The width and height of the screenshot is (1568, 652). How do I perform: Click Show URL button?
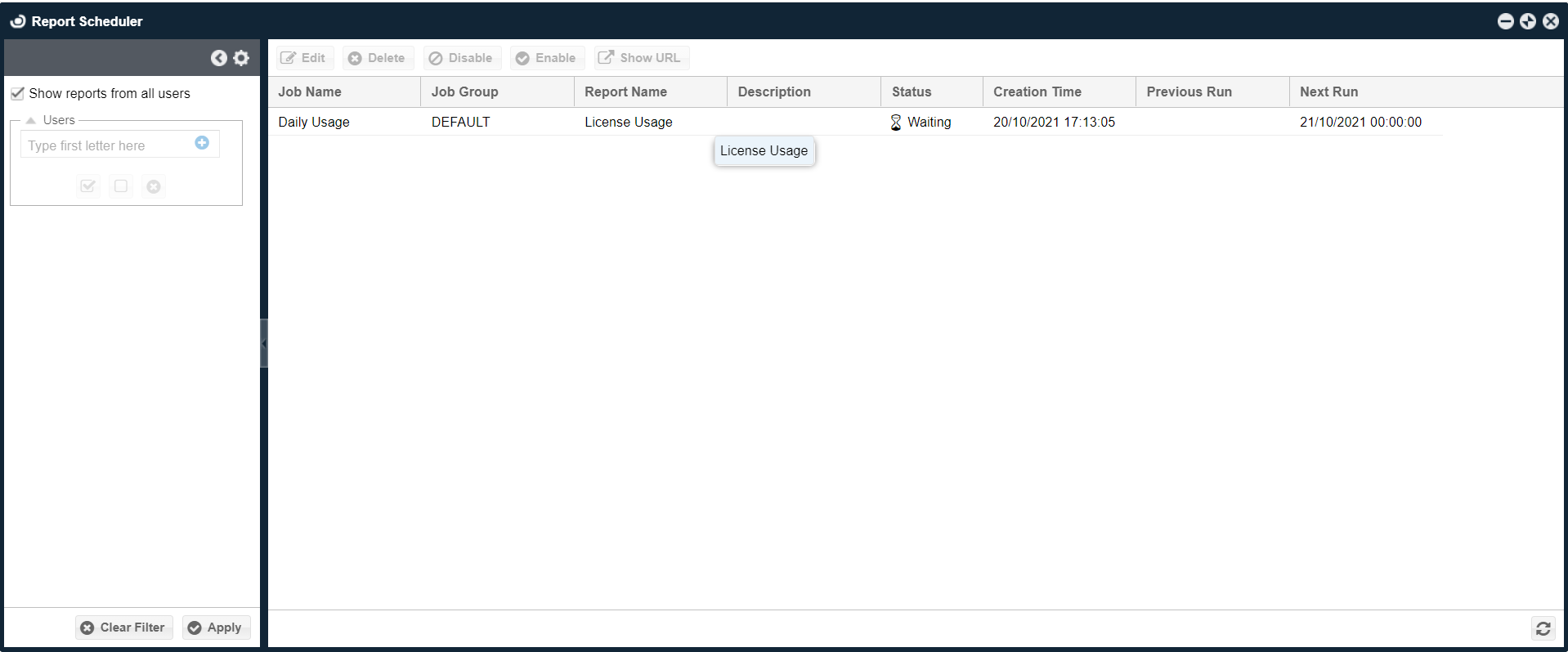coord(640,58)
